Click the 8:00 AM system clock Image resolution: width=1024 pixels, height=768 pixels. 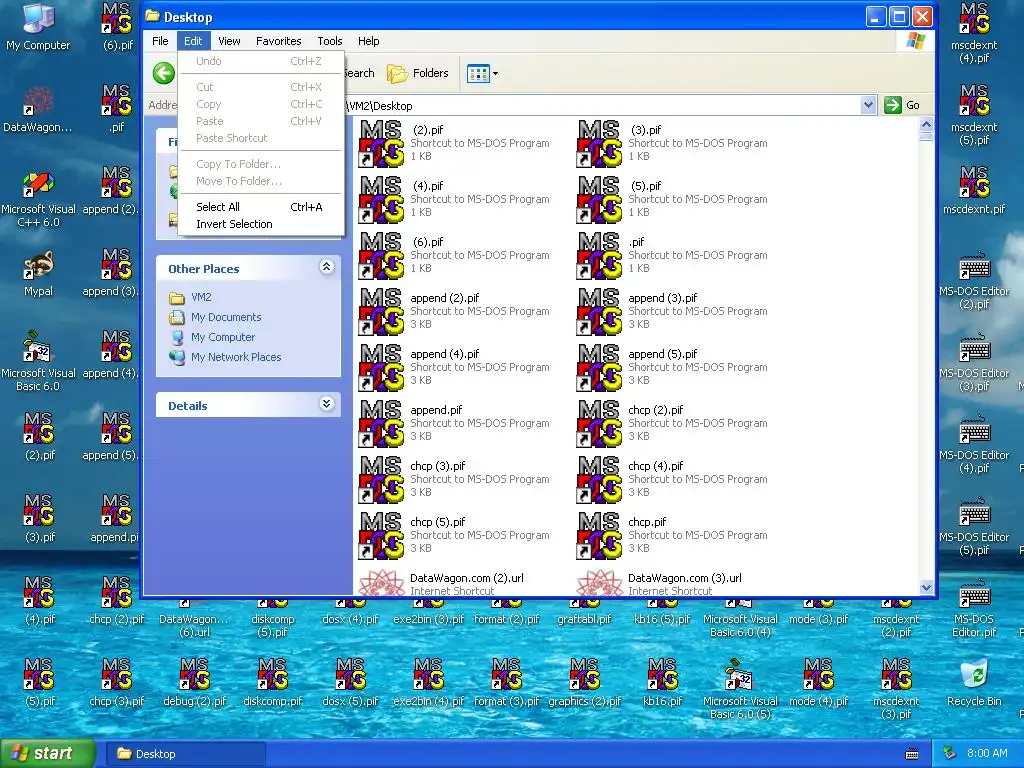[x=987, y=753]
